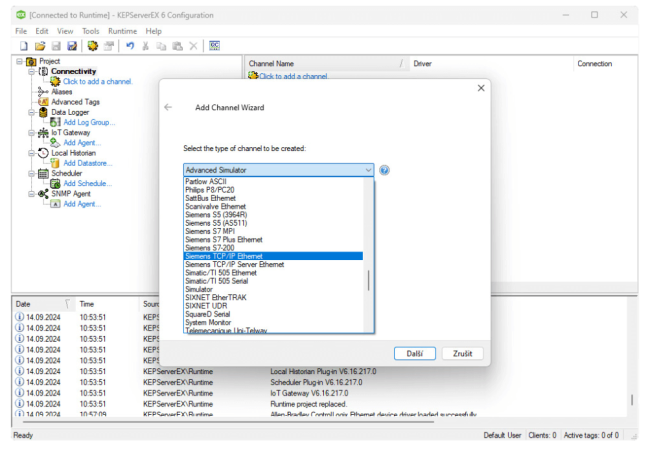Click the Save As disk icon

(72, 46)
